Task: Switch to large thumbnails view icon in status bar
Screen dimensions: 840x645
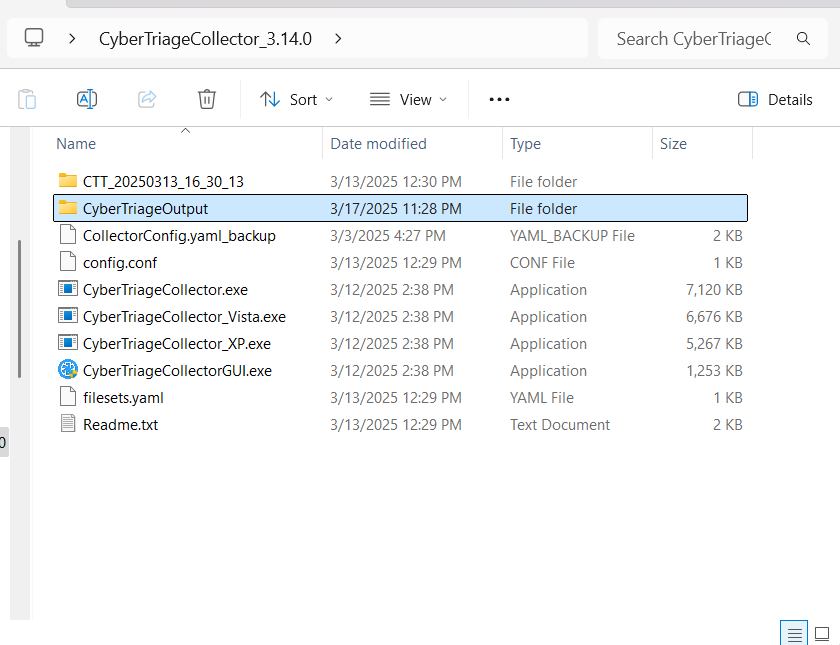Action: pos(822,634)
